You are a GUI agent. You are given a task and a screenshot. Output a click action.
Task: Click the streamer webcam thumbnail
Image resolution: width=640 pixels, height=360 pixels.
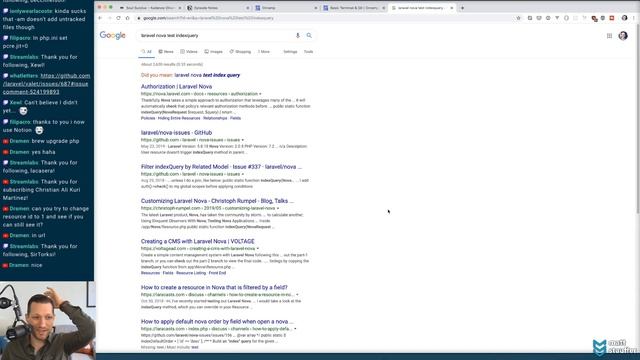tap(48, 320)
